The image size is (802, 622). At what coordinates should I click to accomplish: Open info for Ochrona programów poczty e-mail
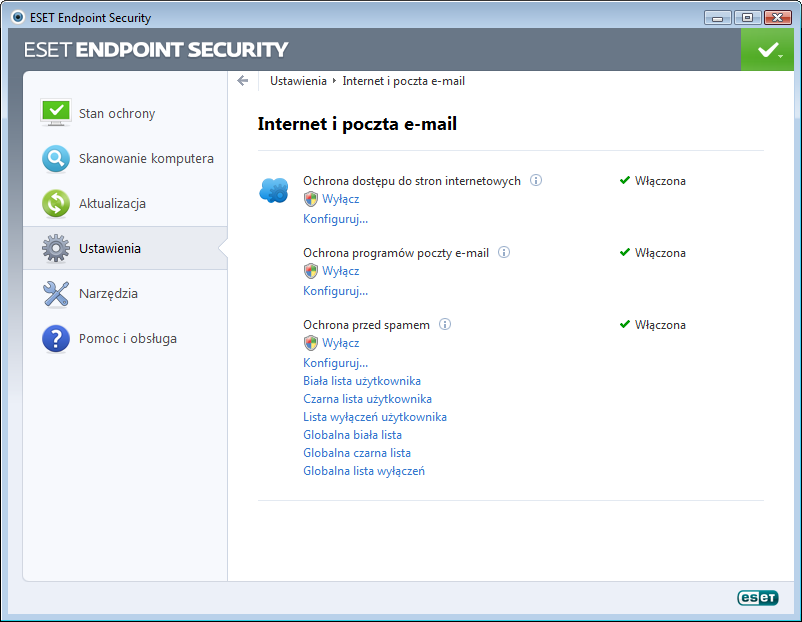504,253
